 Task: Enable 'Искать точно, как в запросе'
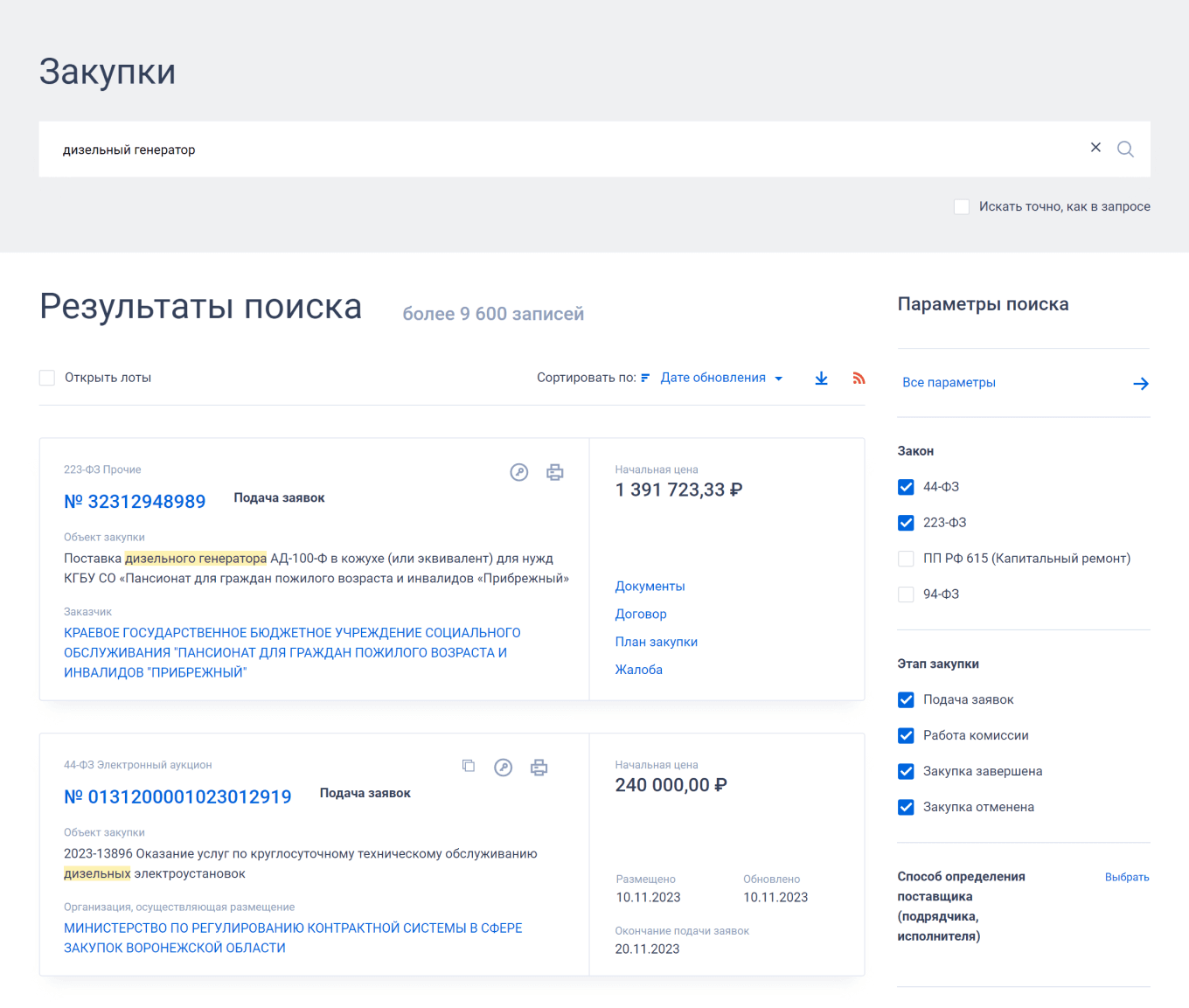click(962, 206)
